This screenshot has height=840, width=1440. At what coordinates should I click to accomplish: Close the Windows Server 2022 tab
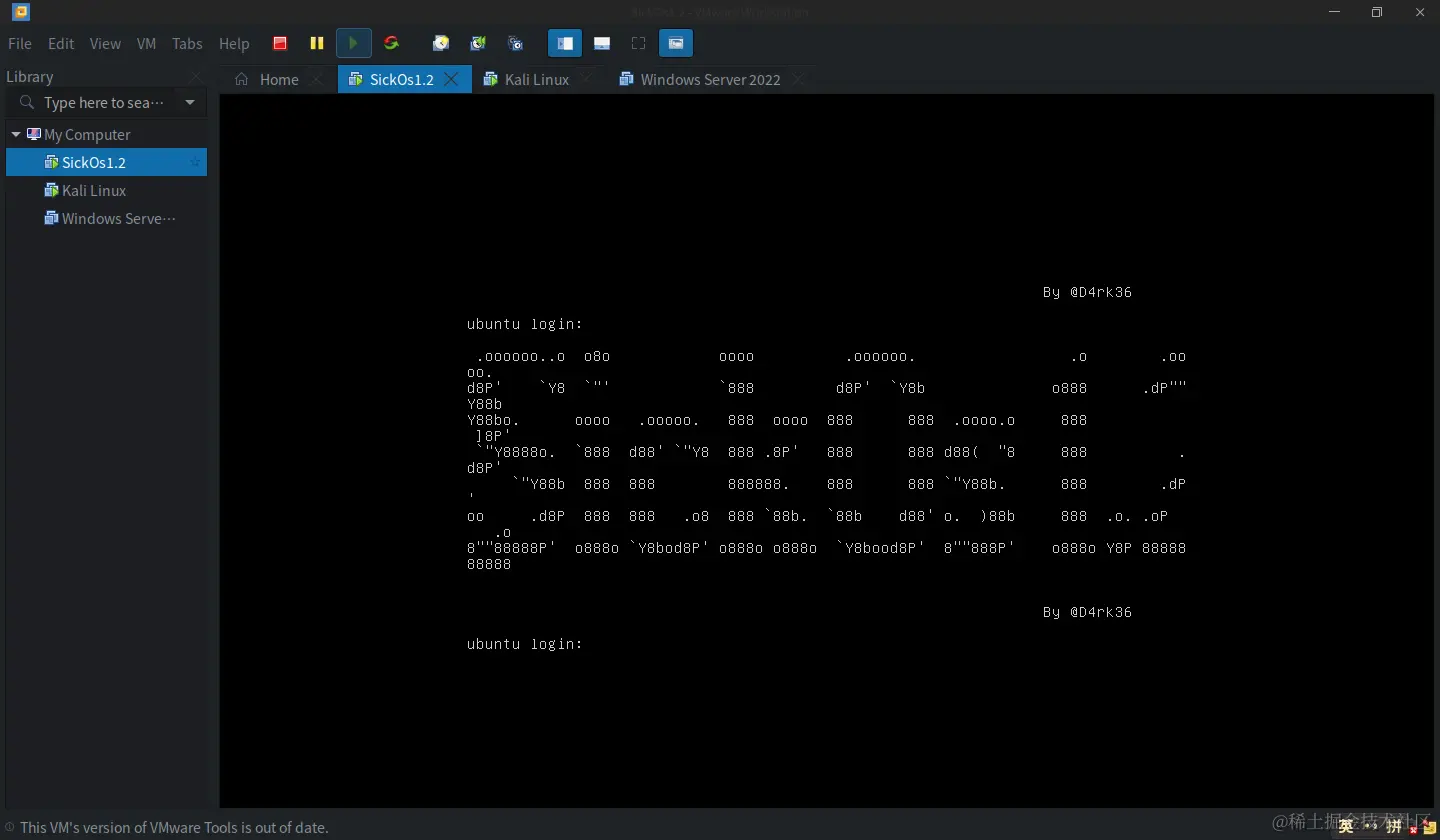tap(799, 79)
